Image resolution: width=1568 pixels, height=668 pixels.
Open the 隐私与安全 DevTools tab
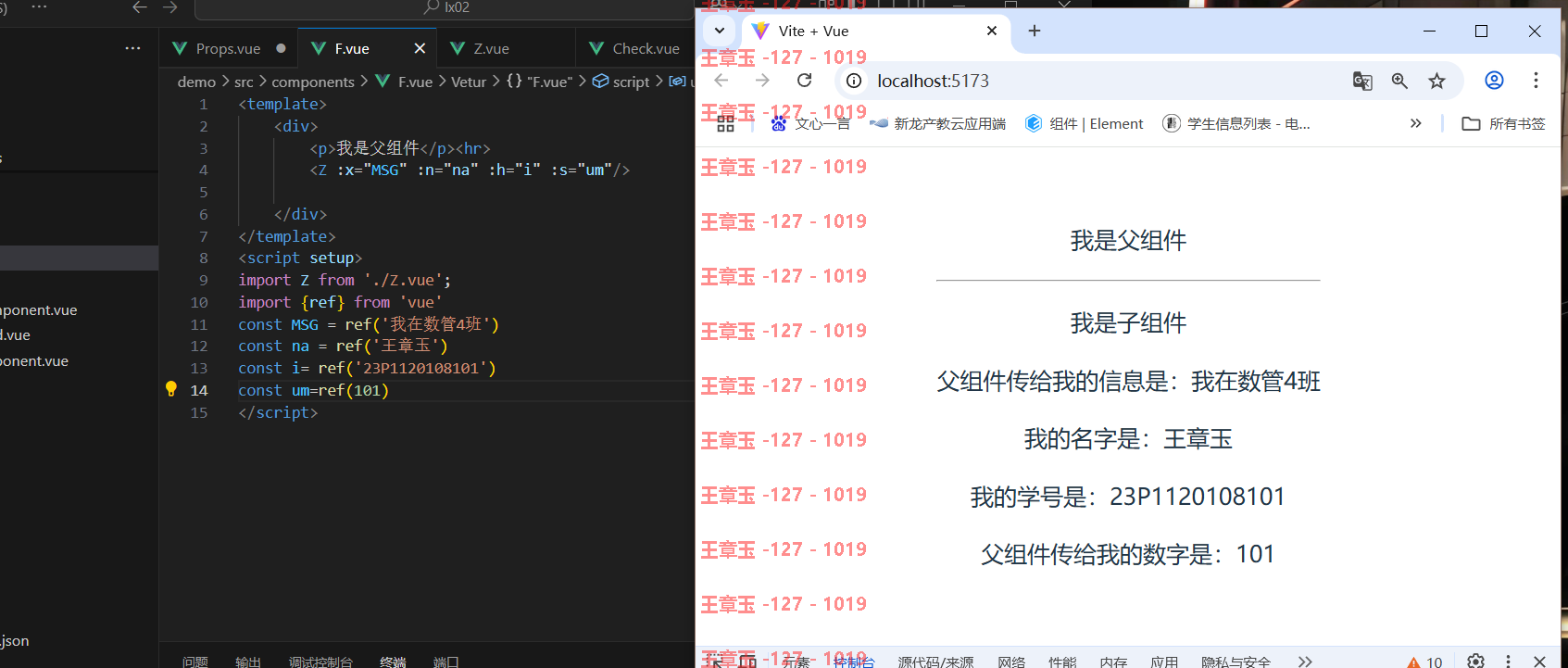click(1236, 662)
